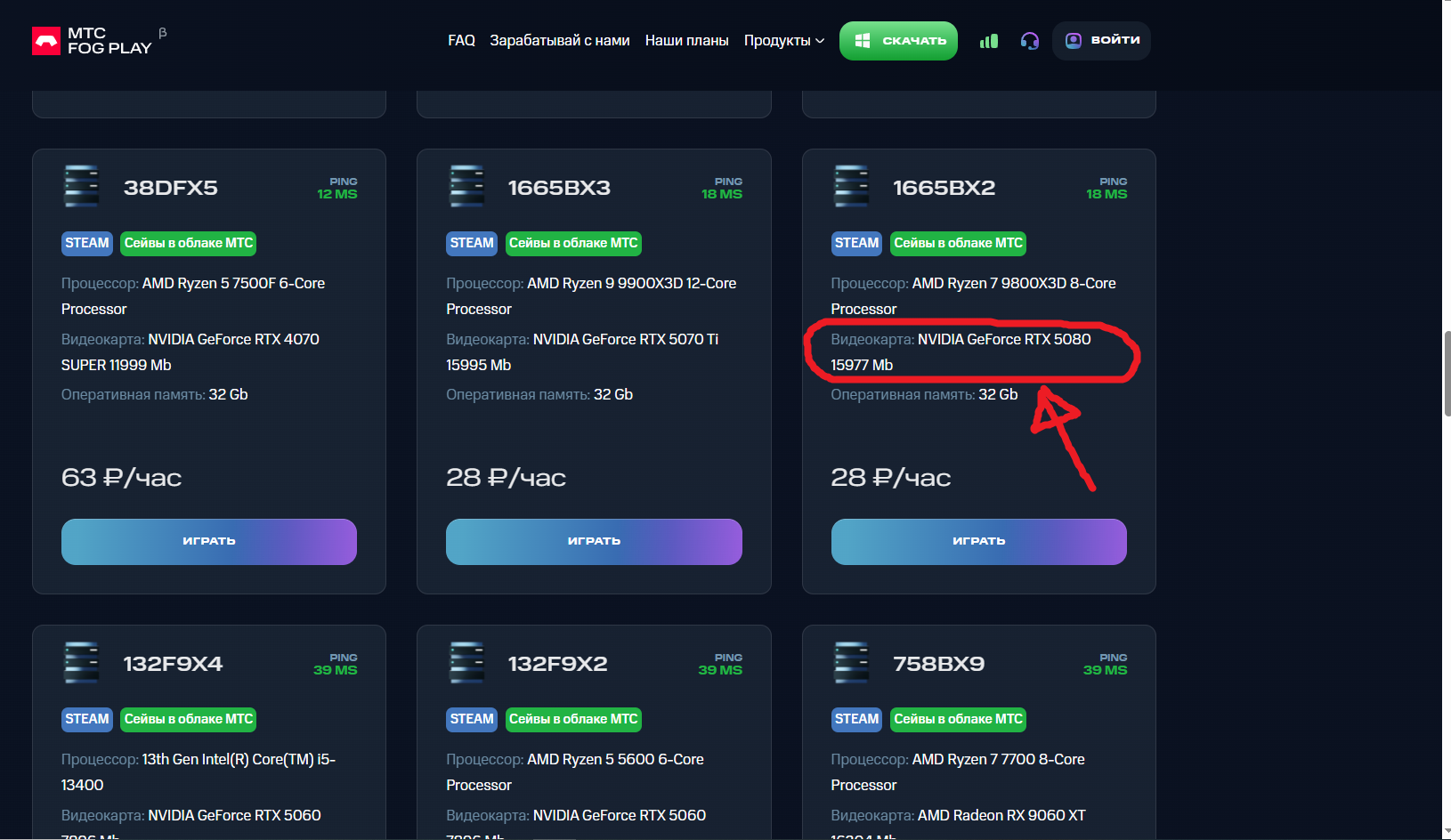Click the Radeon RX 9060 XT text
This screenshot has height=840, width=1451.
click(x=1001, y=815)
